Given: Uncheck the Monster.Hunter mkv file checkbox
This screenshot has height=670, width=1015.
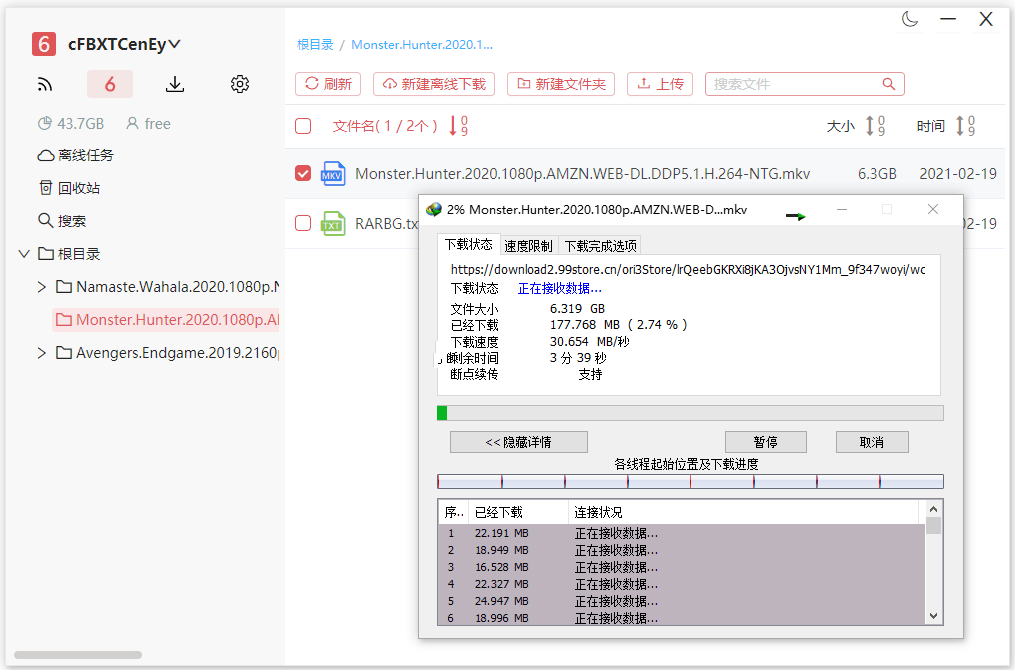Looking at the screenshot, I should (x=303, y=173).
